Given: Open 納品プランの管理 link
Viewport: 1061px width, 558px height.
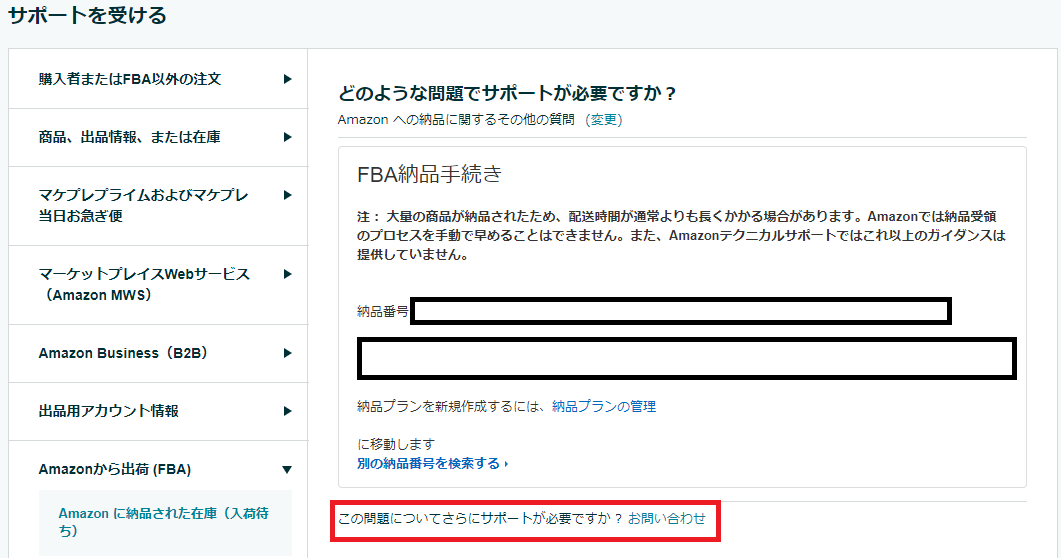Looking at the screenshot, I should 604,406.
